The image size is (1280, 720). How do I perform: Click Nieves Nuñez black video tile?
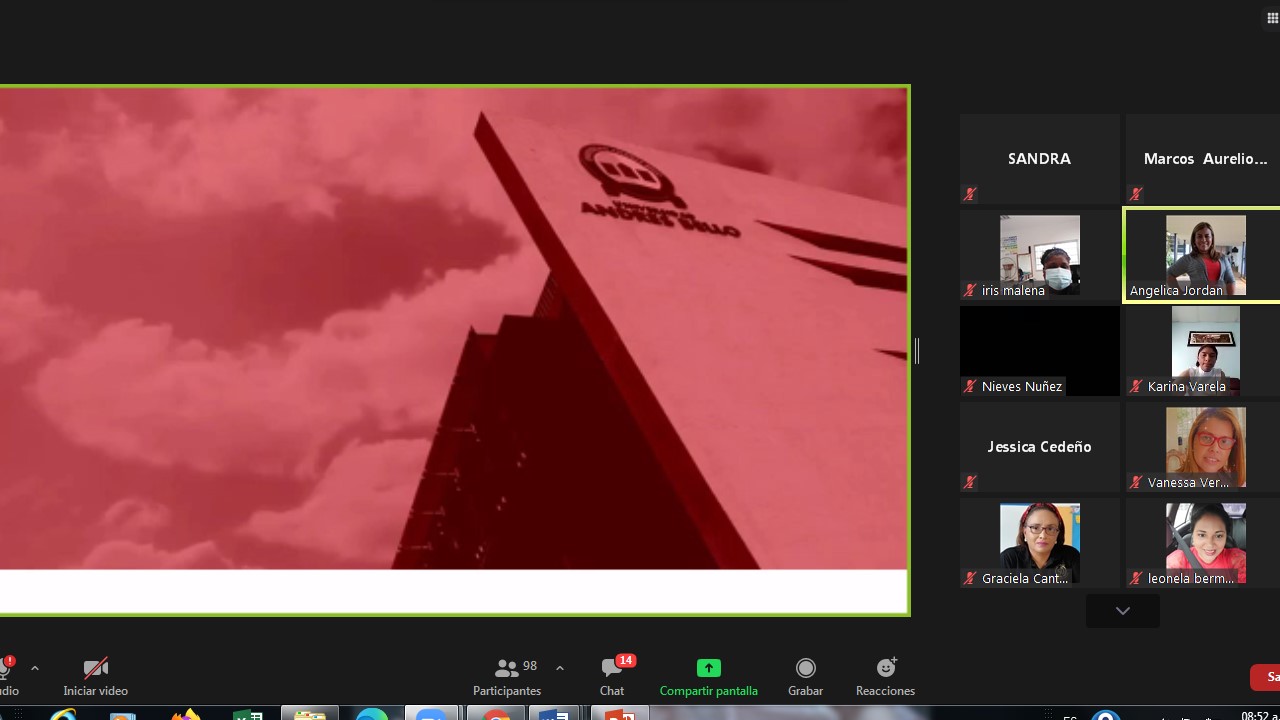[1040, 351]
